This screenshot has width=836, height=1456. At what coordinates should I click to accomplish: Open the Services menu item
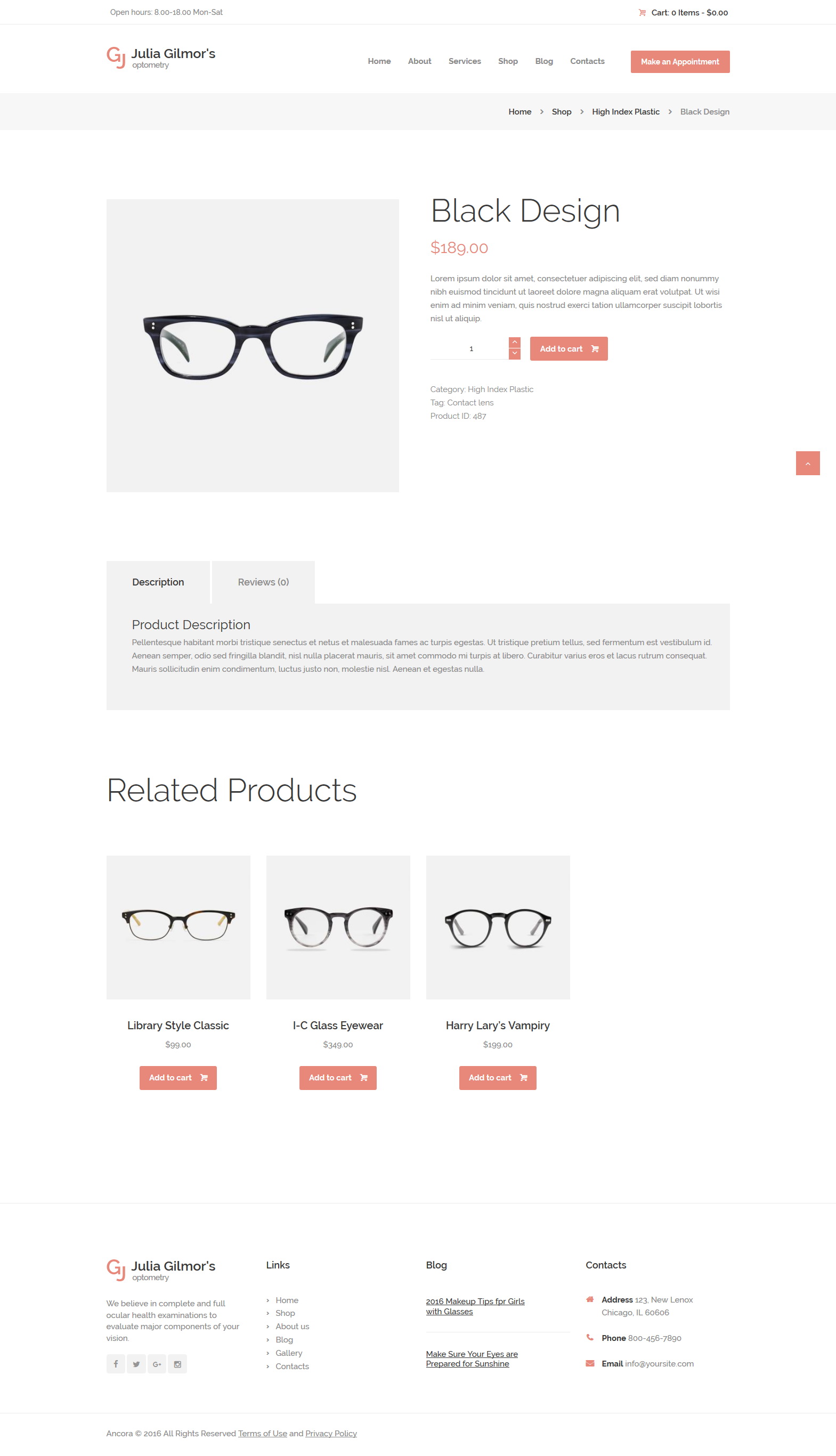click(465, 61)
